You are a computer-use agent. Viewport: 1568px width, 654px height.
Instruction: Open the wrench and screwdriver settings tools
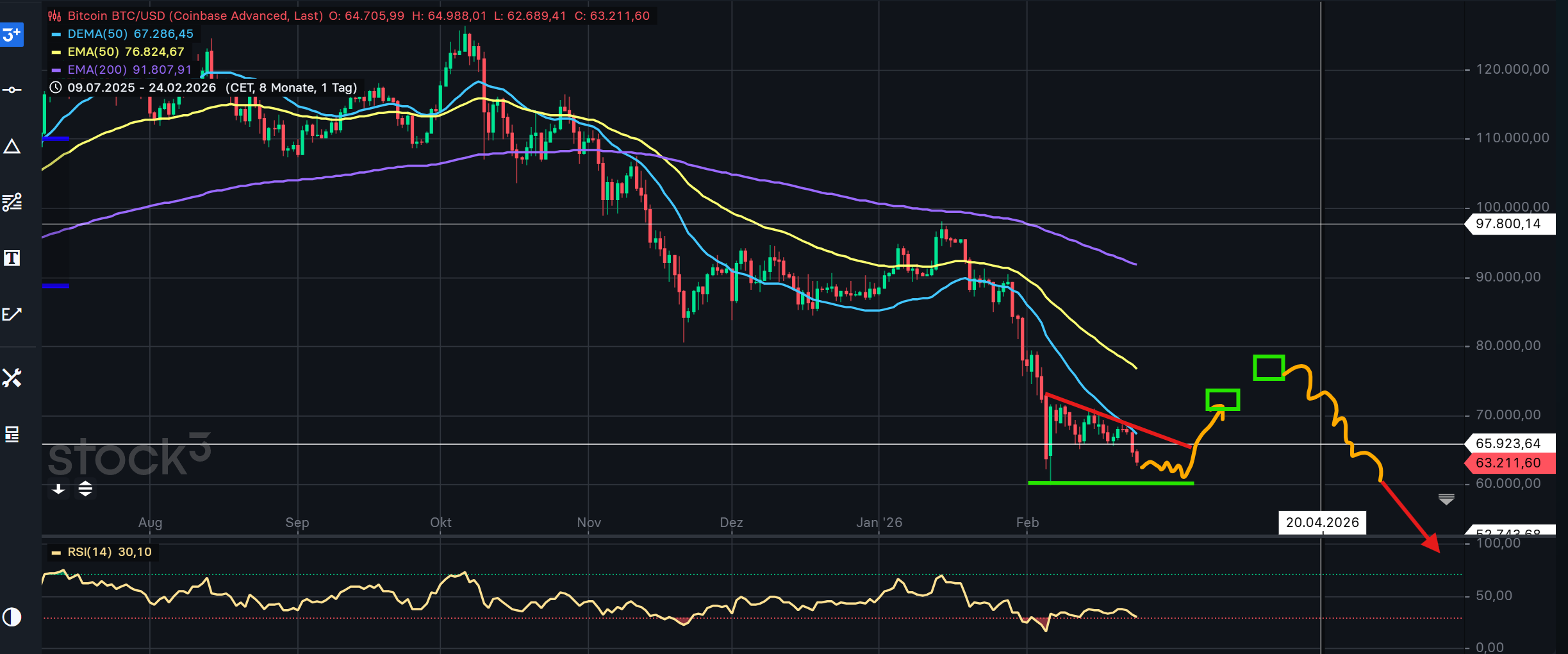12,378
